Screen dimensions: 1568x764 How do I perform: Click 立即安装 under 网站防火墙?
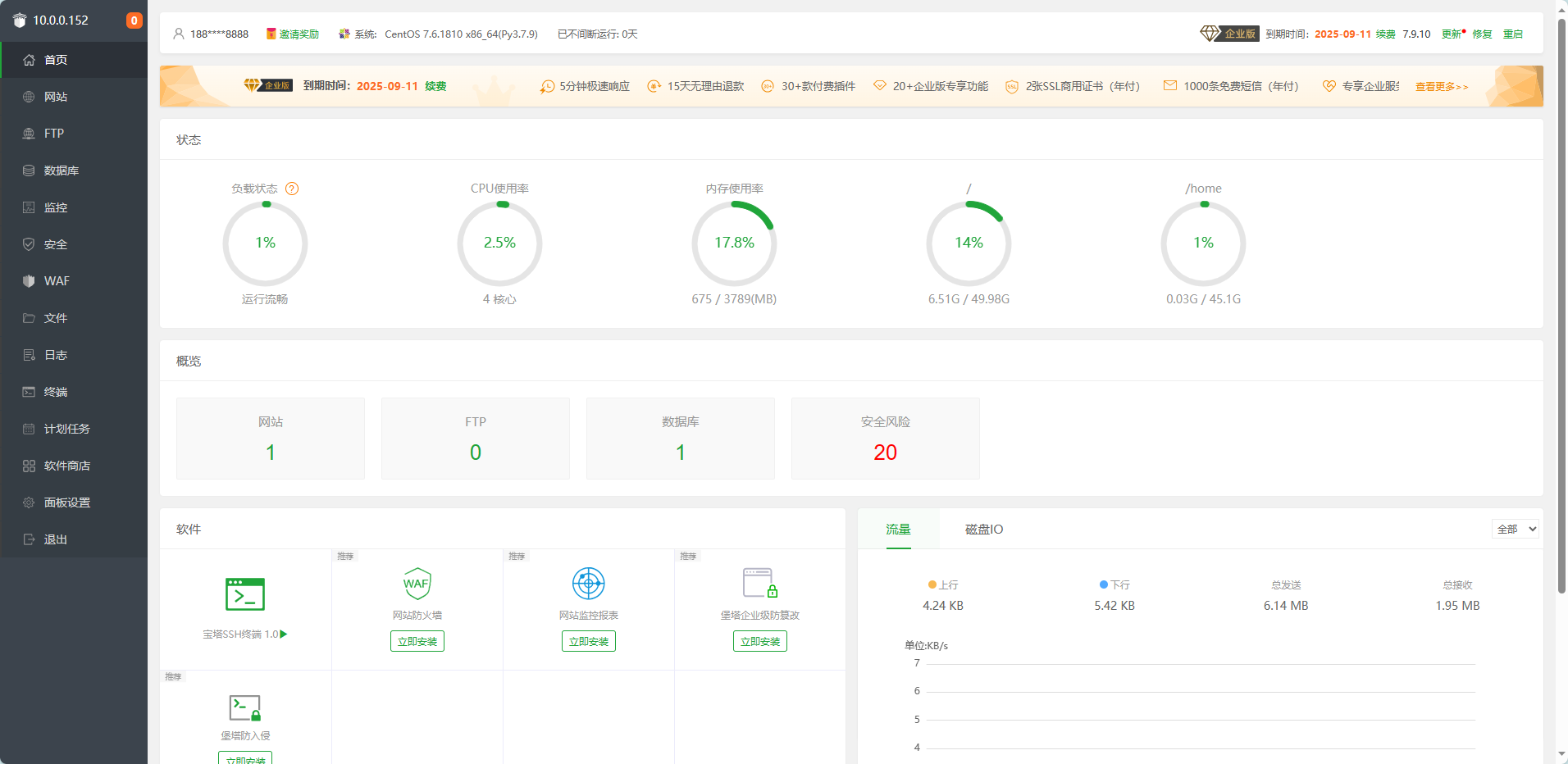(x=417, y=642)
